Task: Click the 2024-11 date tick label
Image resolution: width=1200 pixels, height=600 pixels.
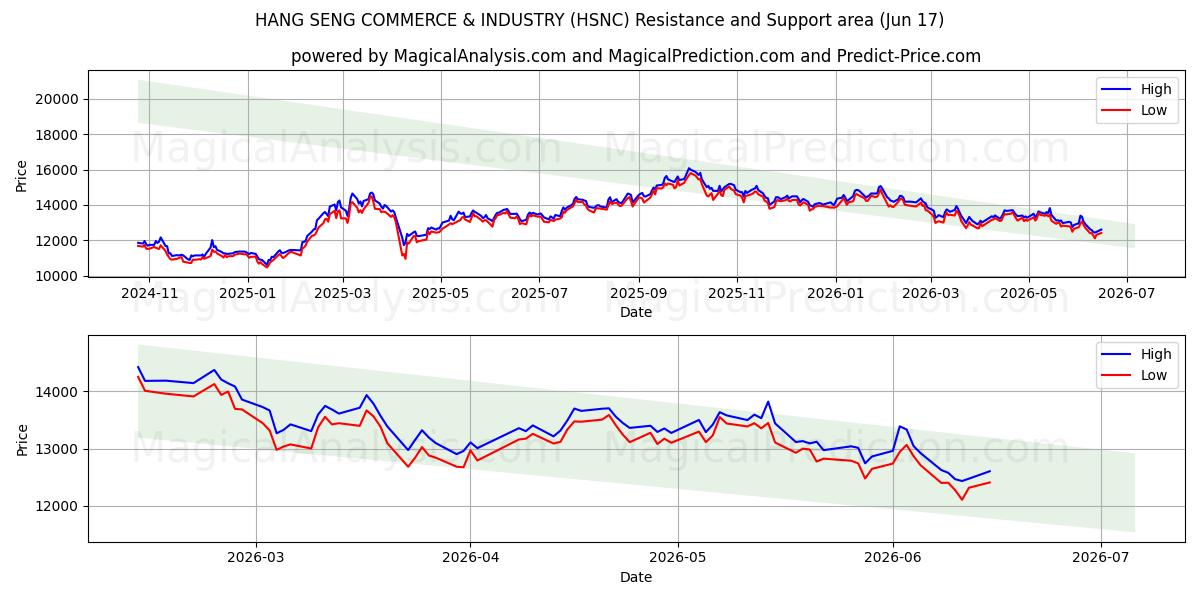Action: [x=149, y=293]
